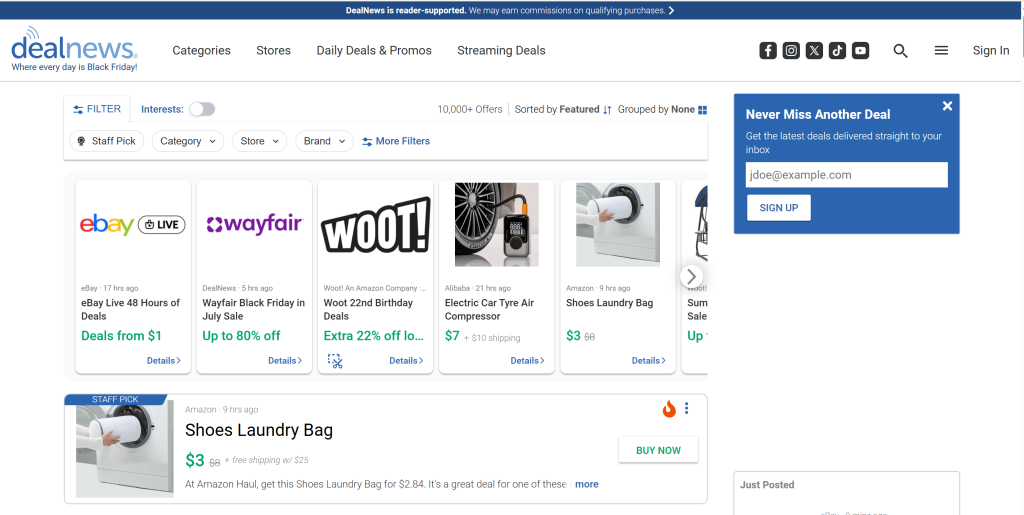The height and width of the screenshot is (515, 1024).
Task: Open the Streaming Deals menu
Action: (x=501, y=50)
